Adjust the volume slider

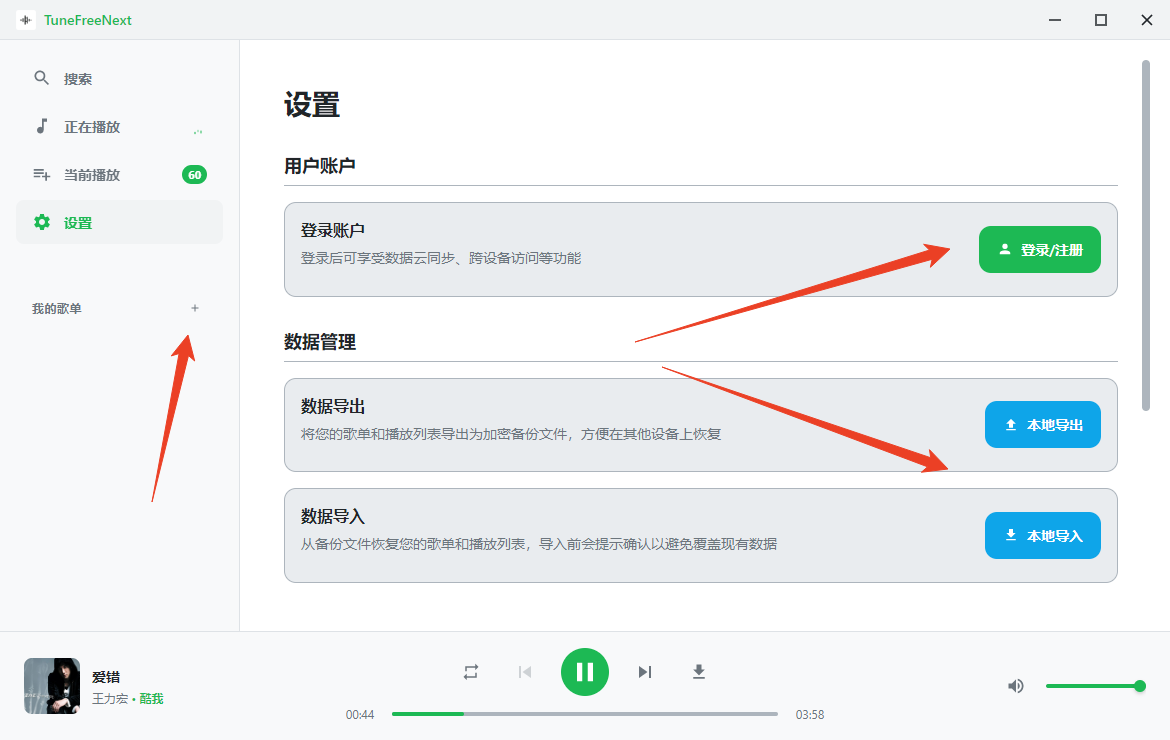pyautogui.click(x=1092, y=686)
